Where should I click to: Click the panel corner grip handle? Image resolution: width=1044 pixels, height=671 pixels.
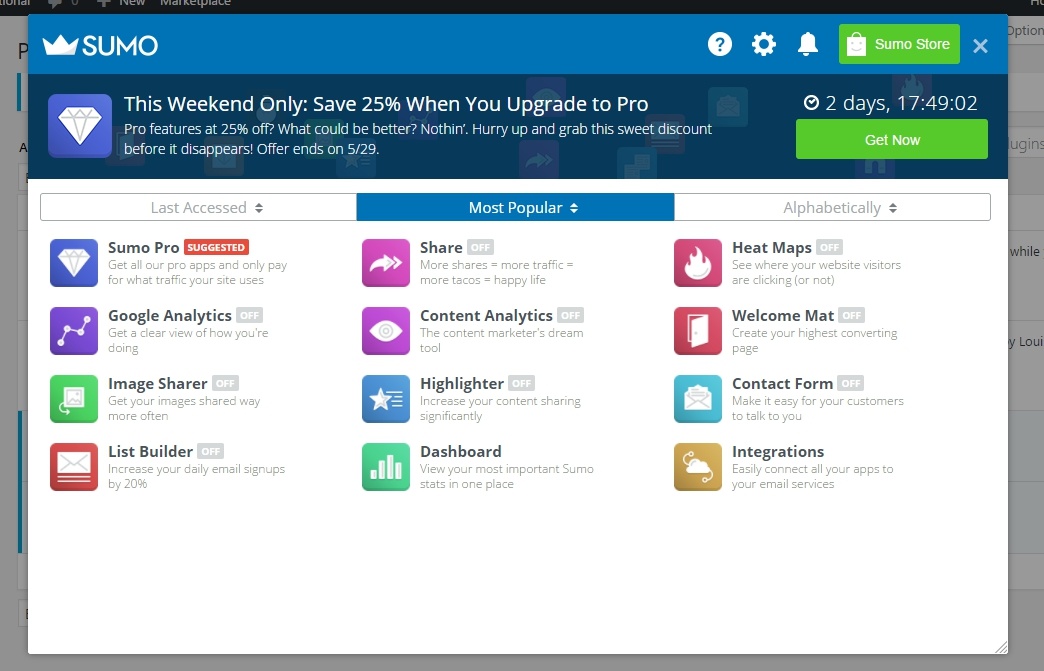pos(1001,647)
